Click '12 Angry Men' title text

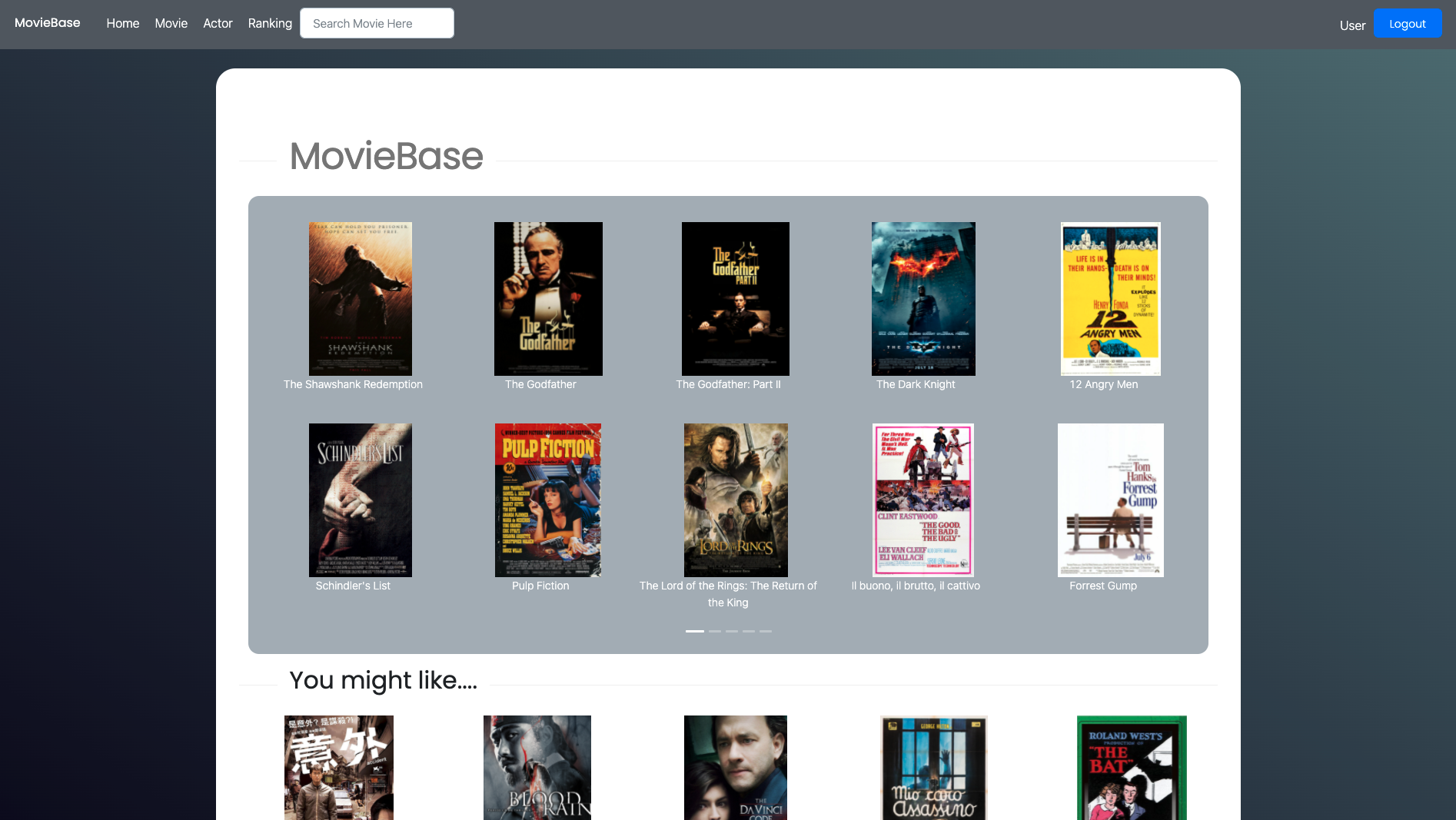(1103, 384)
